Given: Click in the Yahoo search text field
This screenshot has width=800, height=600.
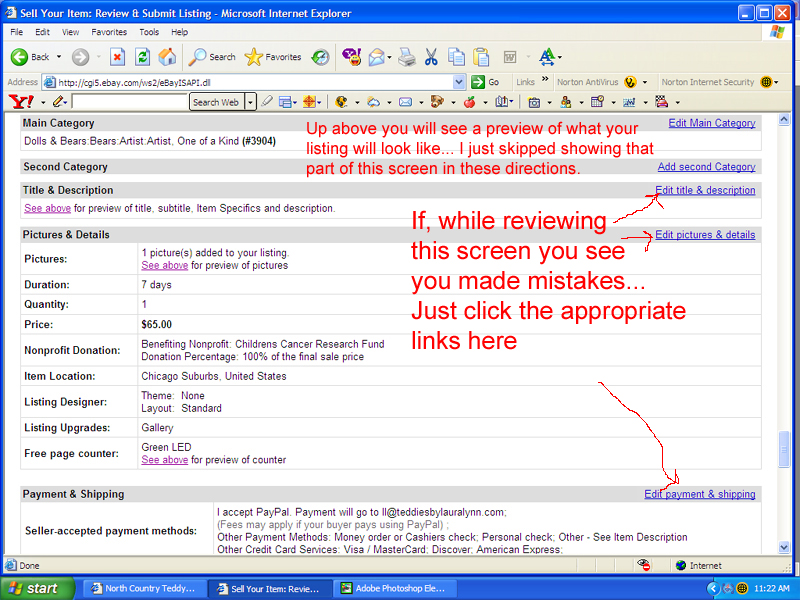Looking at the screenshot, I should click(x=130, y=102).
